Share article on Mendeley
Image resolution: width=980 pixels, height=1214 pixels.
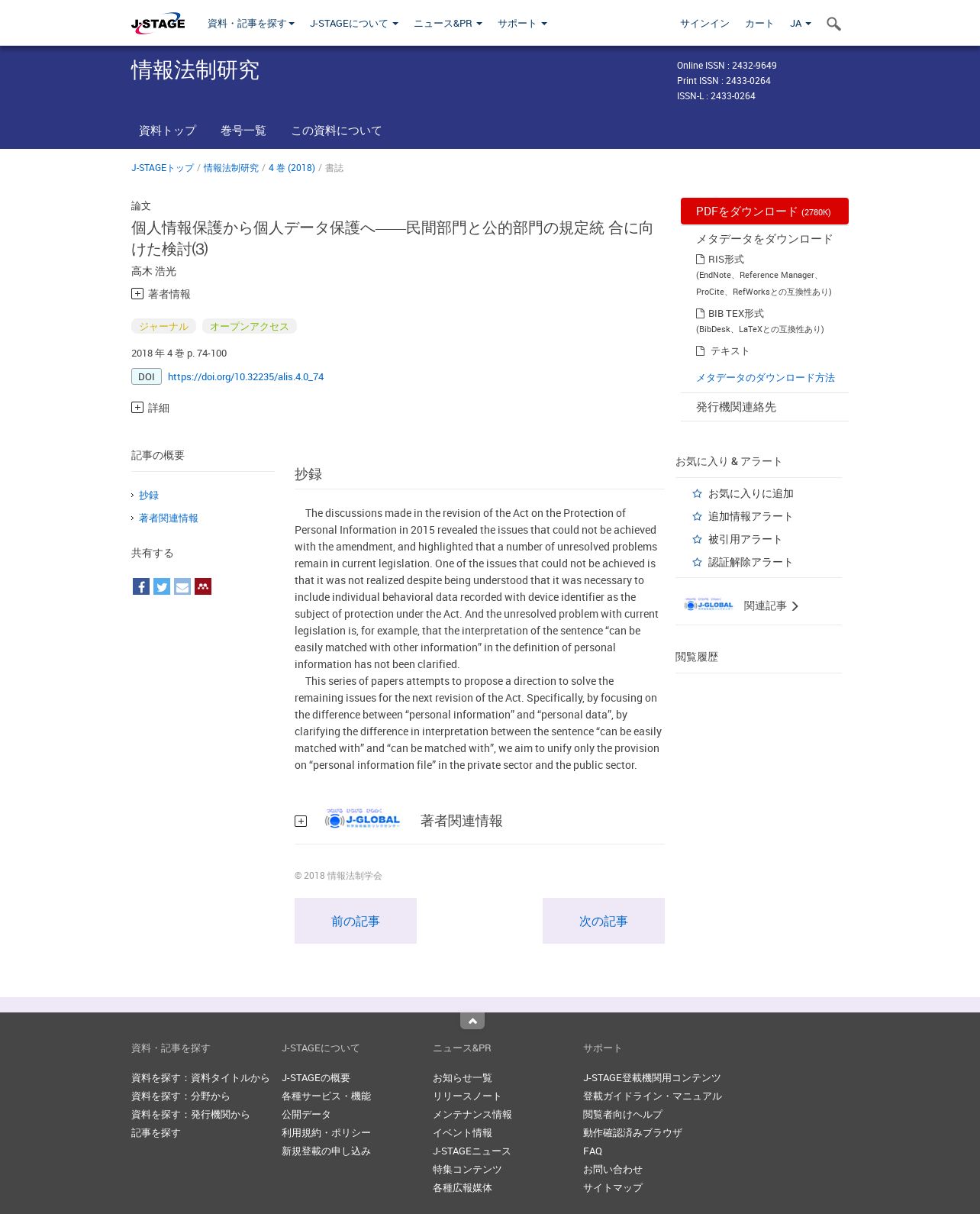coord(203,586)
